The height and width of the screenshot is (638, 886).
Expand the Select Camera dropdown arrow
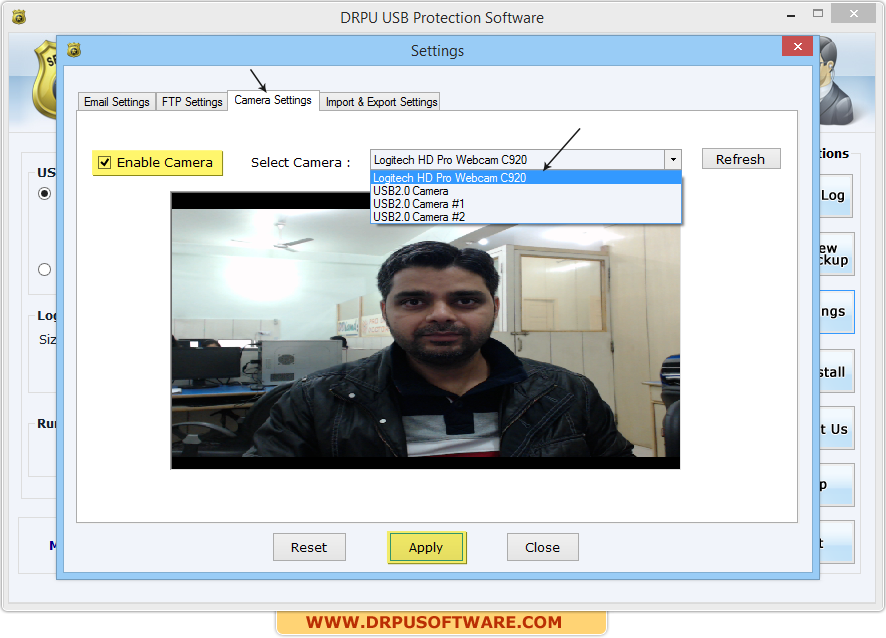tap(673, 159)
